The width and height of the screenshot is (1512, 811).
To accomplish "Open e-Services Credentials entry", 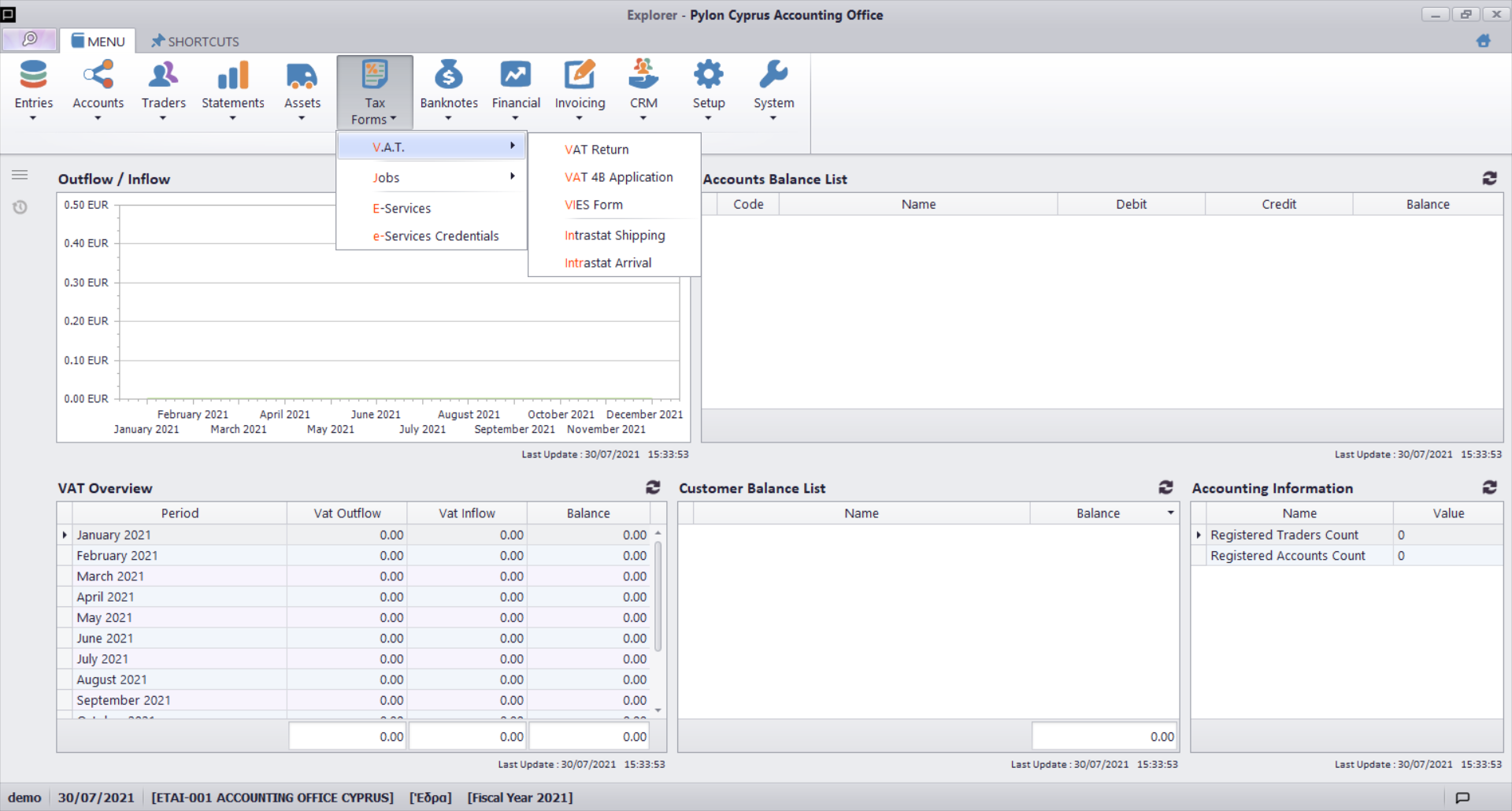I will point(435,236).
